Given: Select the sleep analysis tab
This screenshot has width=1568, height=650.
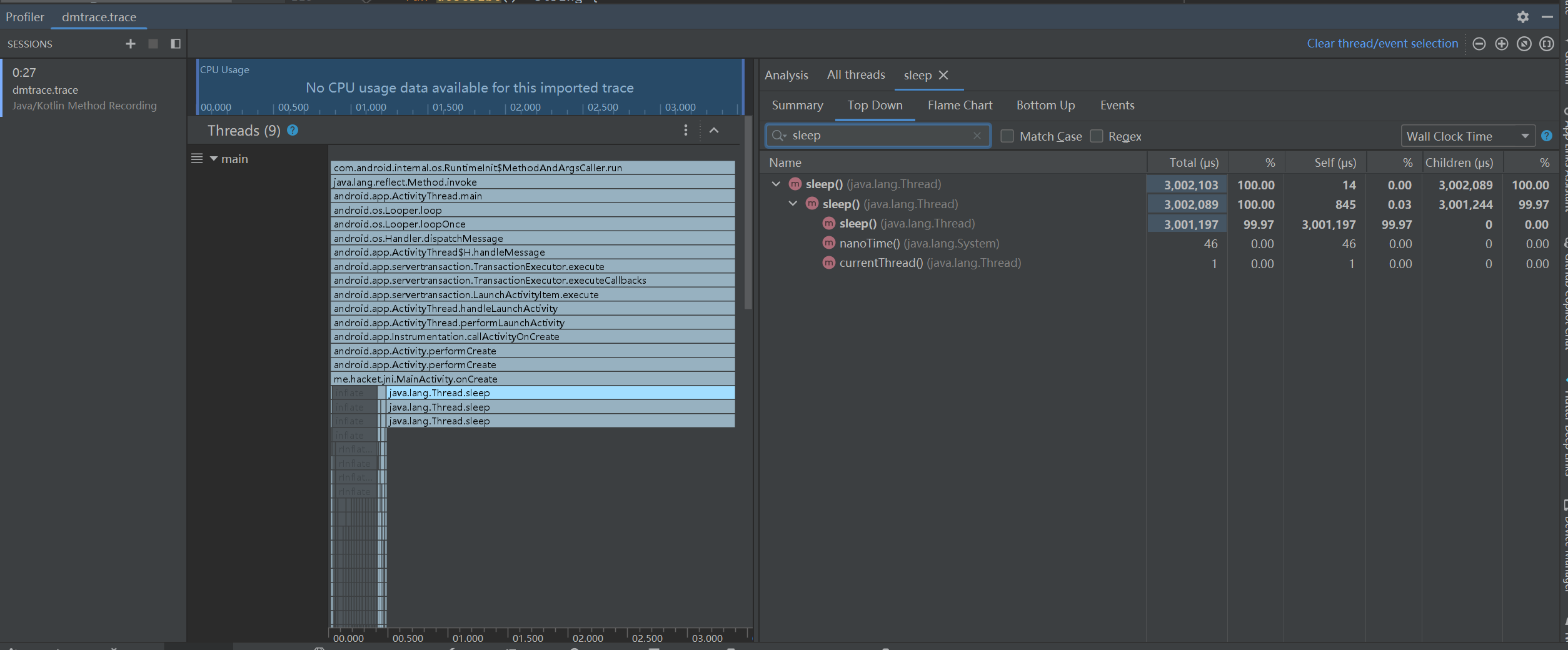Looking at the screenshot, I should [917, 75].
